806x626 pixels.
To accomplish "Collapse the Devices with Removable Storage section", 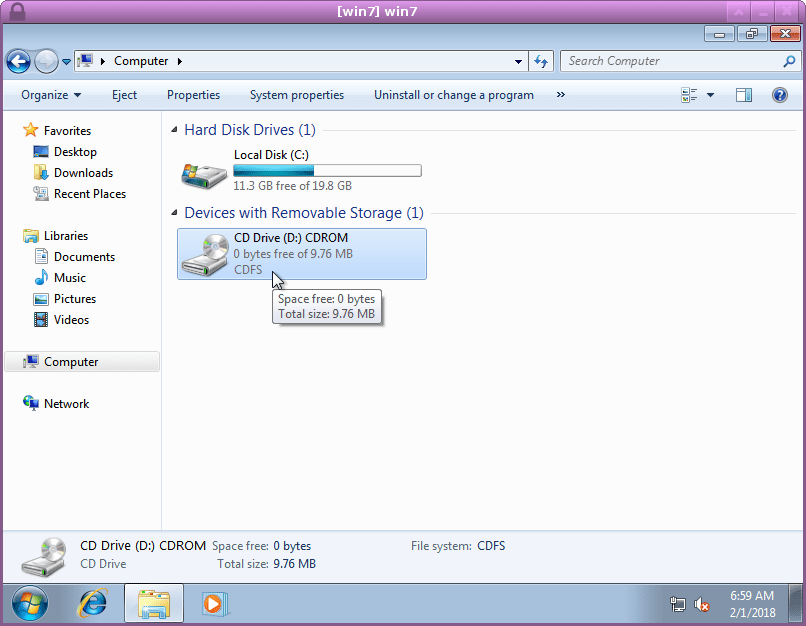I will (175, 213).
